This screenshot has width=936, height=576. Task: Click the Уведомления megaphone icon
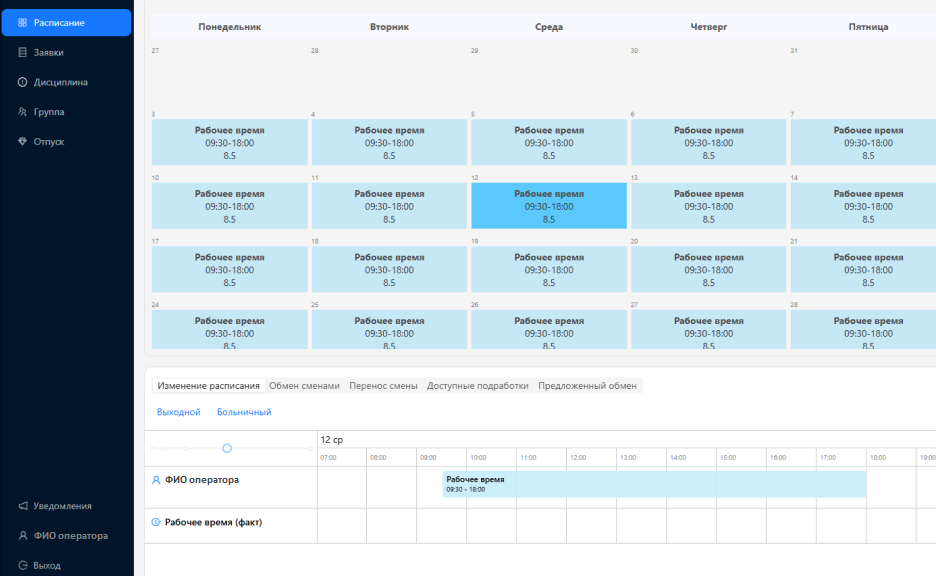tap(23, 506)
